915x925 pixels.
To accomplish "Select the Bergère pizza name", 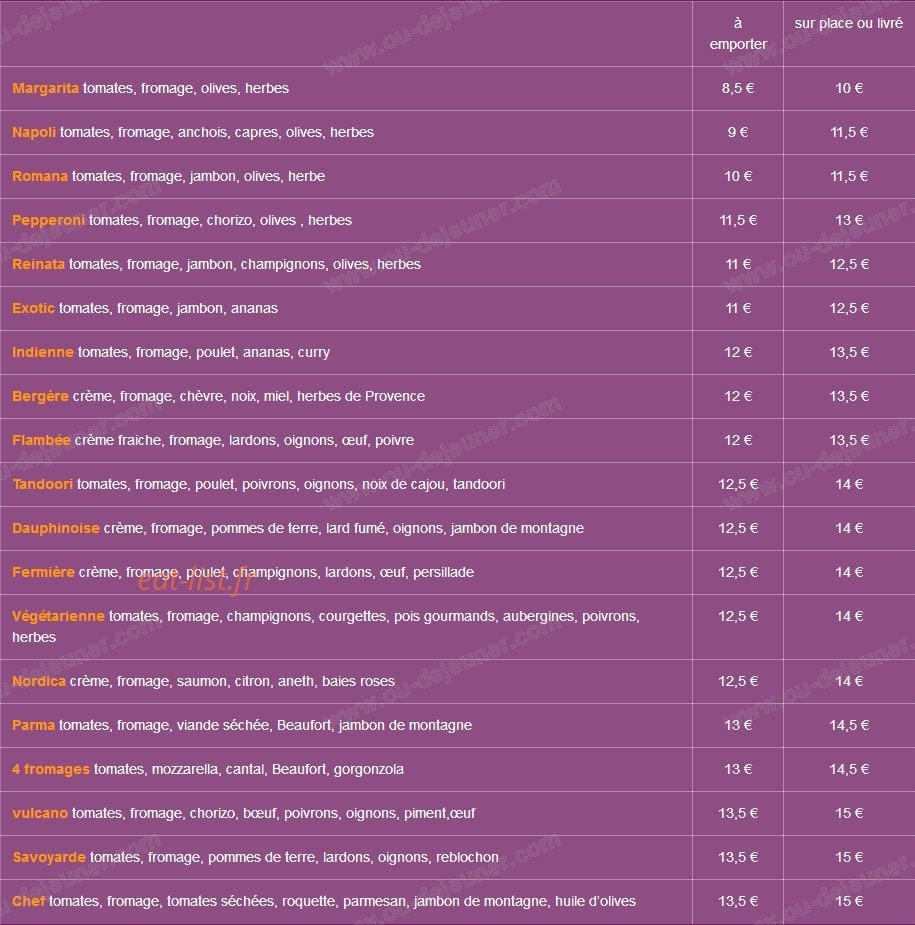I will [x=40, y=396].
